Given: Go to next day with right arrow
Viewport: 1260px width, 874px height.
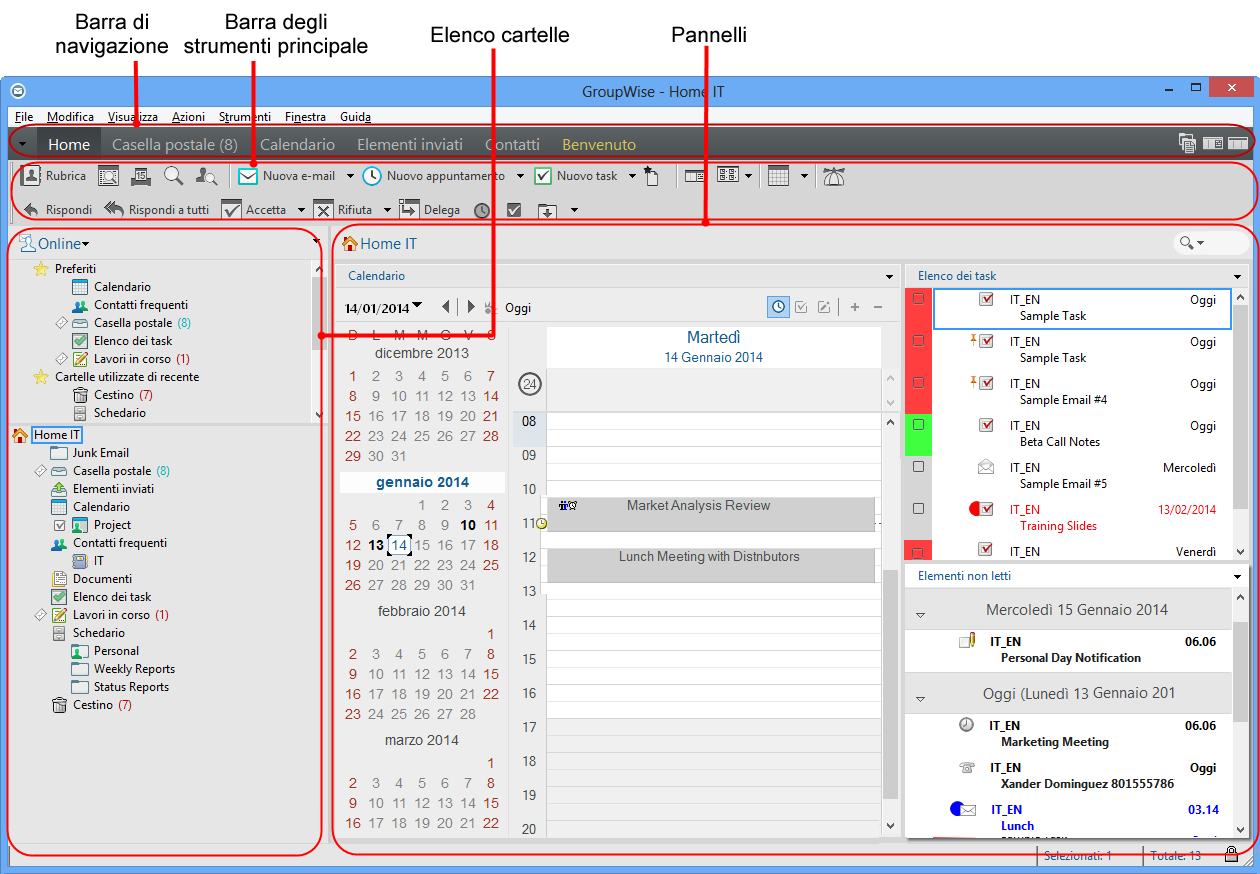Looking at the screenshot, I should (471, 307).
